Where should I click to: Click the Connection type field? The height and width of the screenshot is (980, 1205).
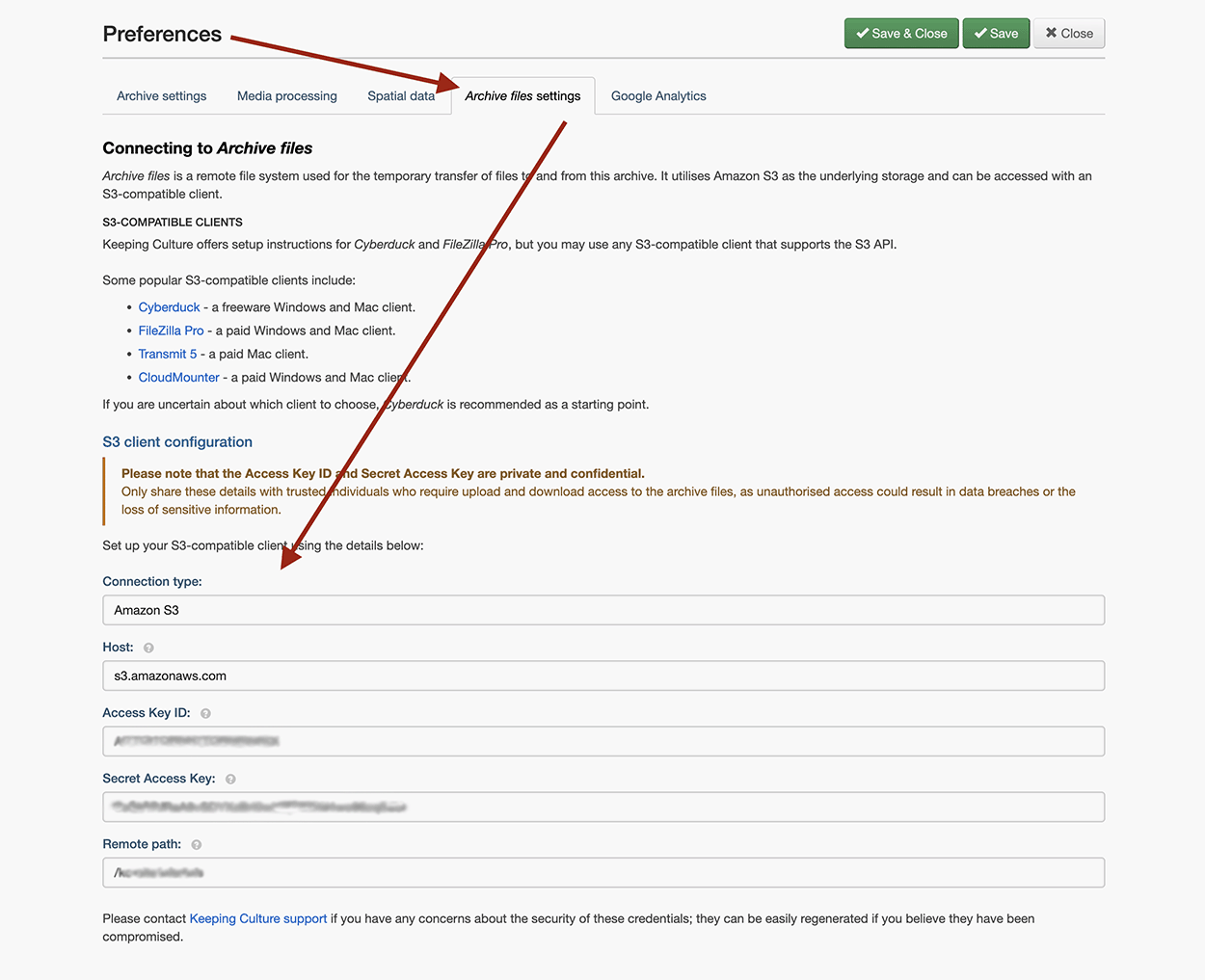coord(603,610)
